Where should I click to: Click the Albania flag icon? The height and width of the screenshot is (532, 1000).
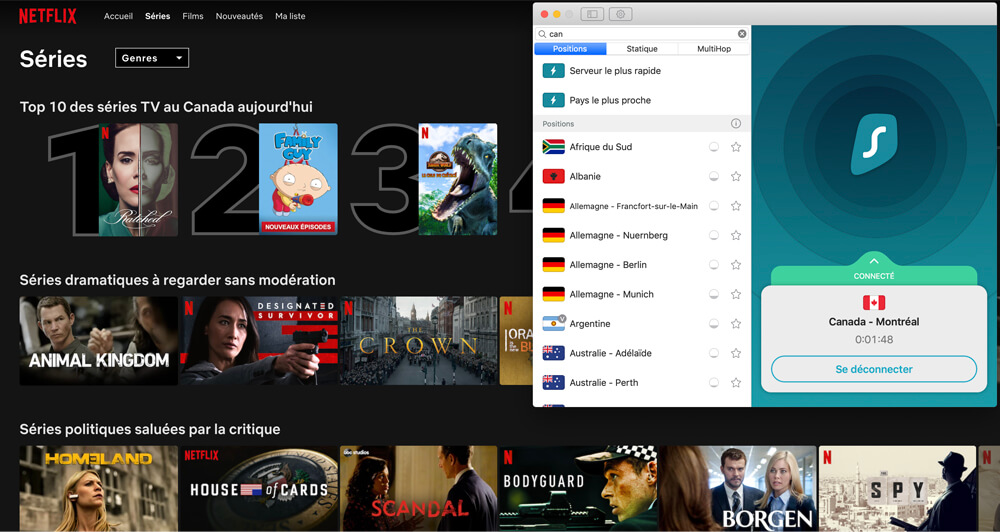(x=553, y=176)
